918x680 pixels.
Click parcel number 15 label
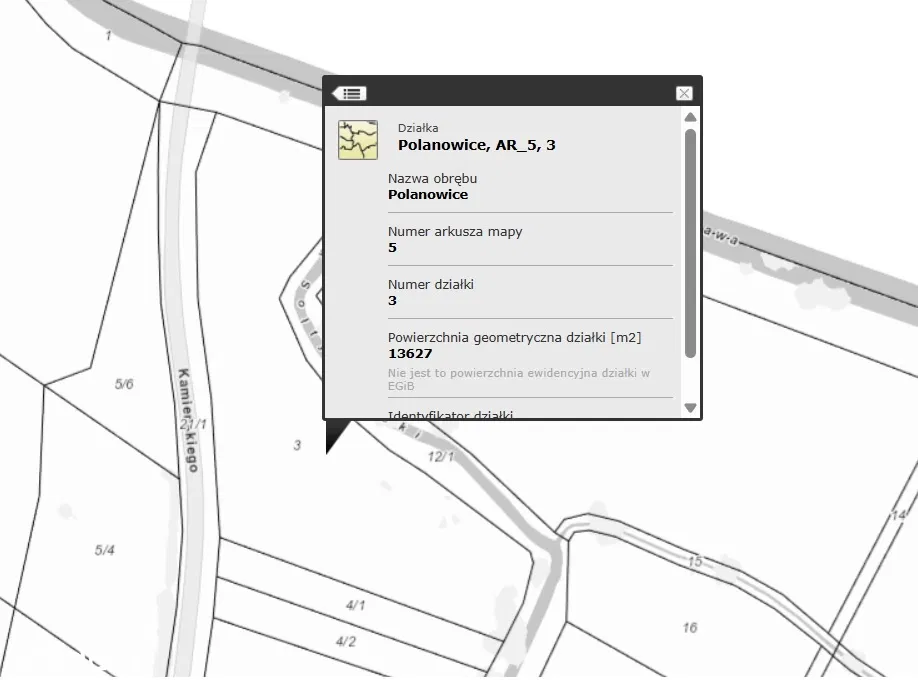click(x=694, y=562)
